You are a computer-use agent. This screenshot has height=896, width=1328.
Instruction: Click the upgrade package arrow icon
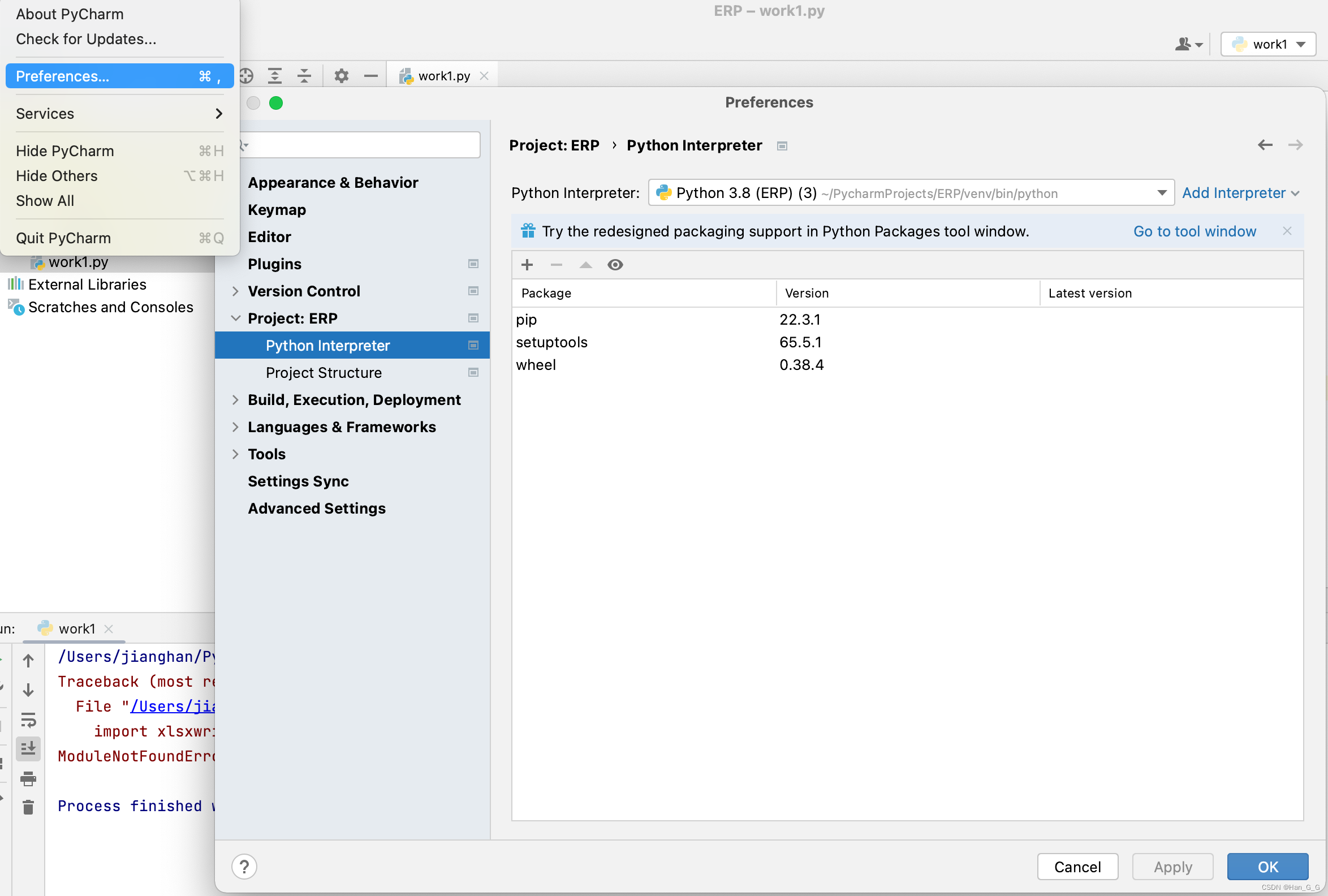click(x=585, y=265)
